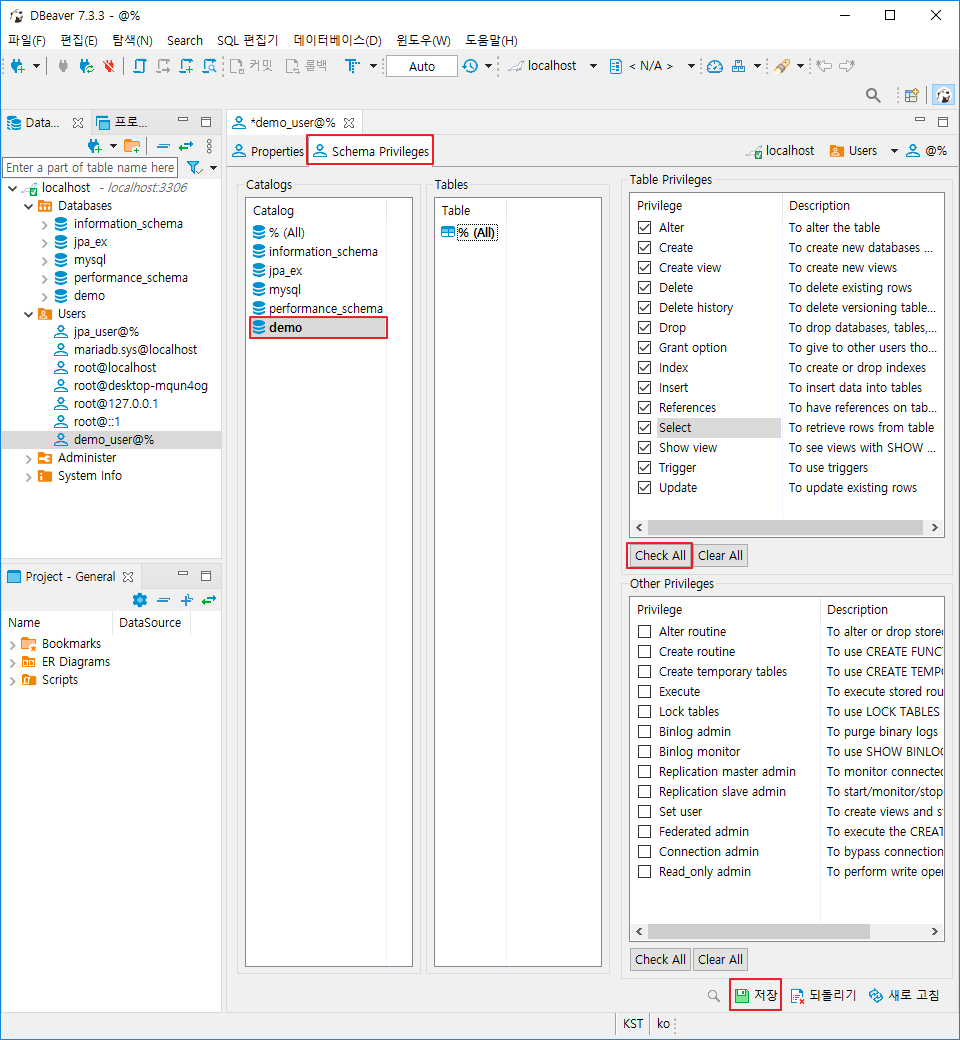Click the transaction log clock icon
This screenshot has width=960, height=1040.
pyautogui.click(x=470, y=66)
